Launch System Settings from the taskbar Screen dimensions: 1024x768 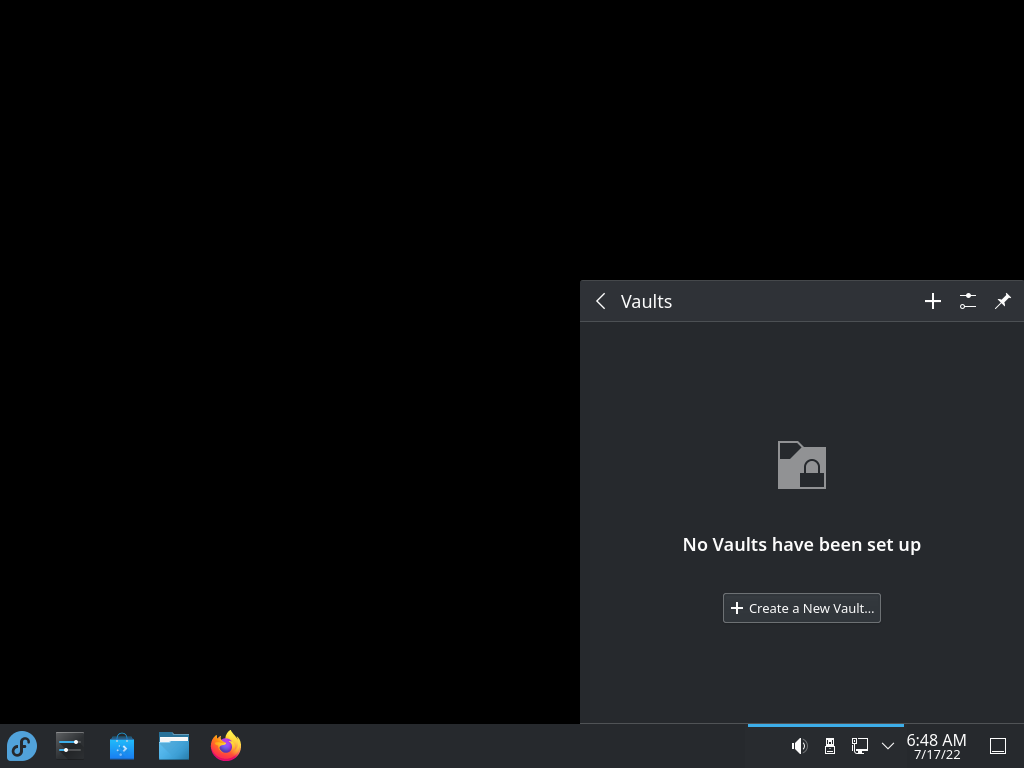click(x=70, y=746)
